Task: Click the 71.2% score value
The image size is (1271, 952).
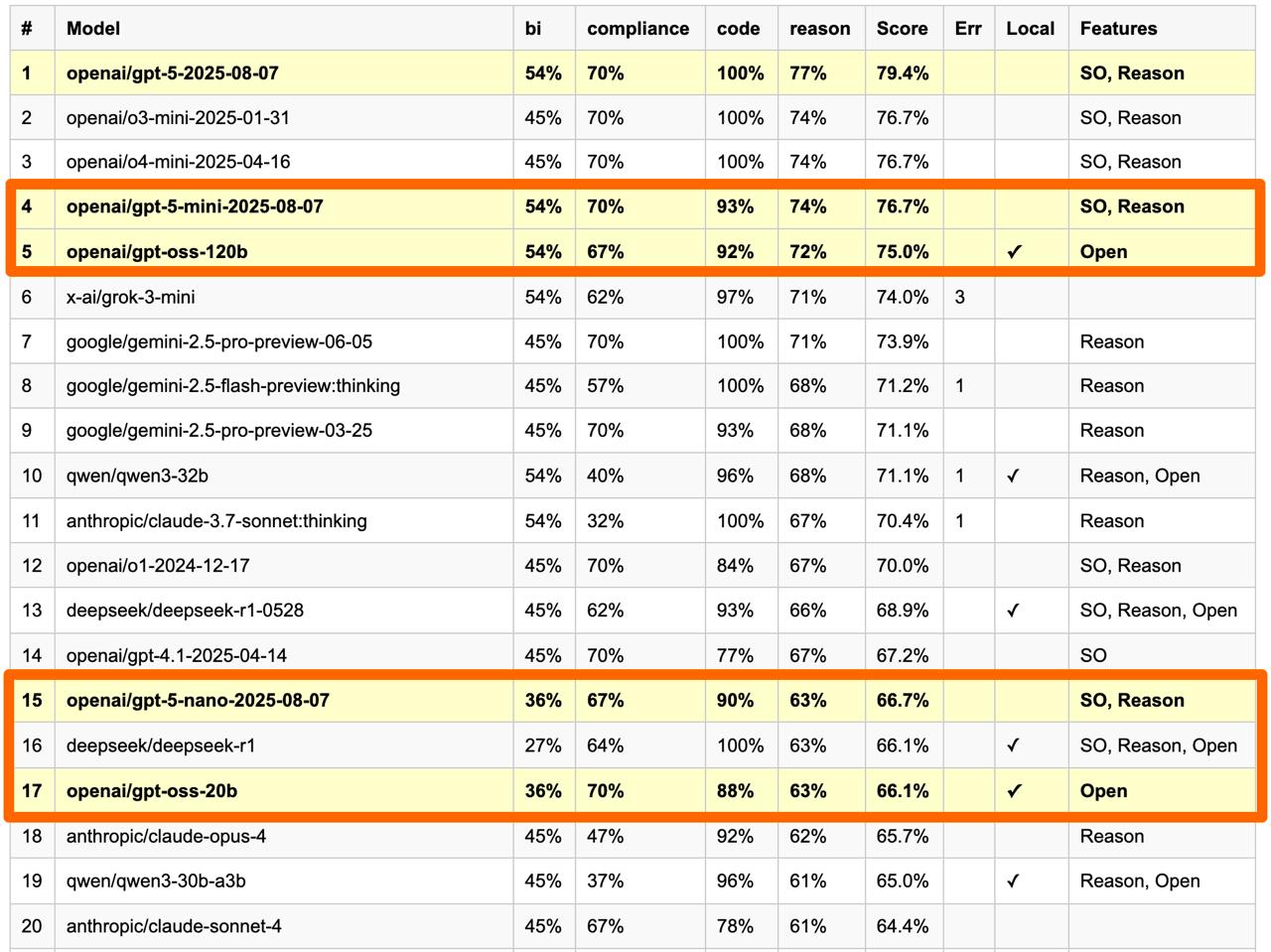Action: [903, 386]
